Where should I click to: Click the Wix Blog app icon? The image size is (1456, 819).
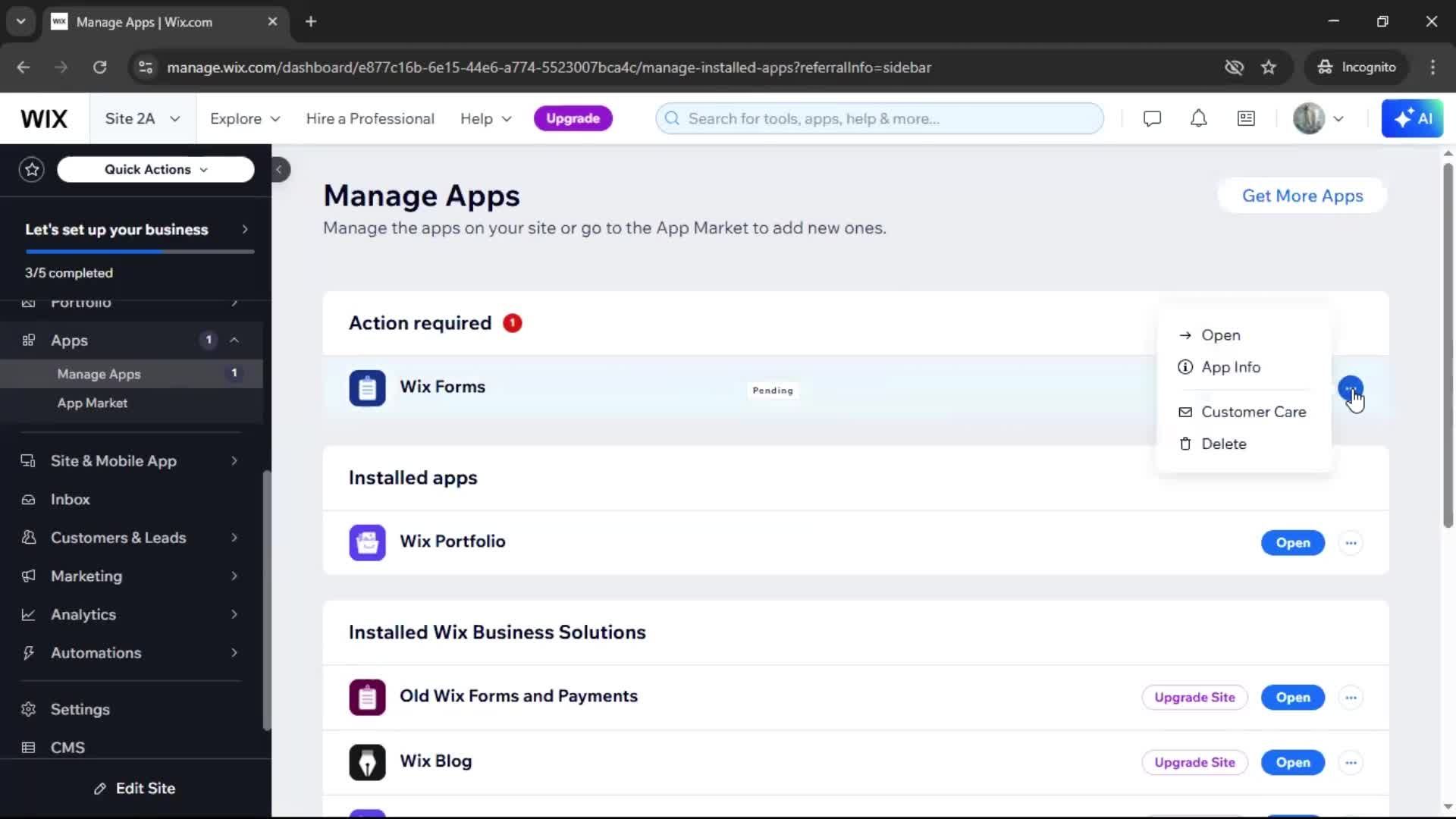tap(367, 763)
